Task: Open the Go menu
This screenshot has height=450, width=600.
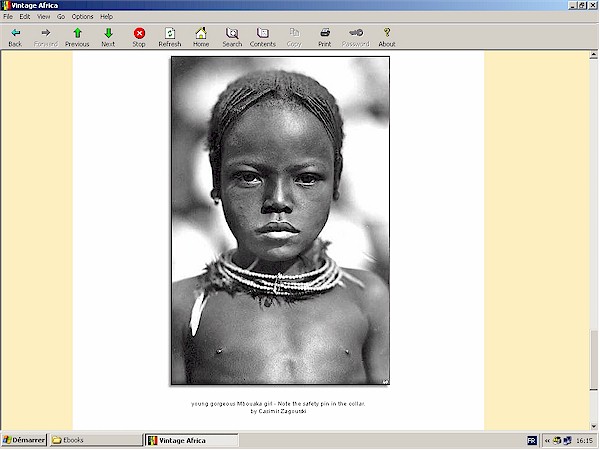Action: pos(61,16)
